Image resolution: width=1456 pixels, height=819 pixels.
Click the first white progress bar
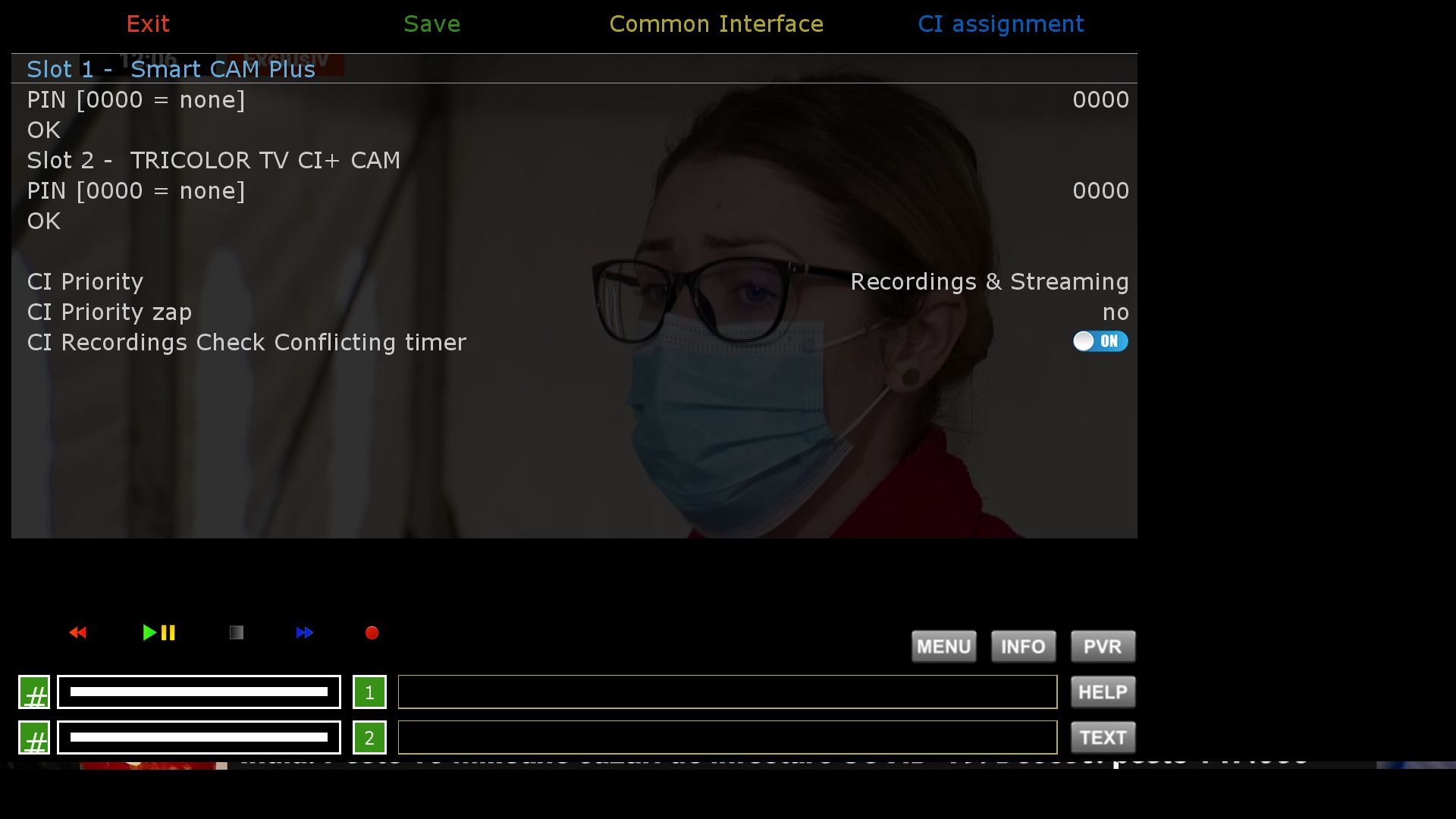pyautogui.click(x=199, y=692)
